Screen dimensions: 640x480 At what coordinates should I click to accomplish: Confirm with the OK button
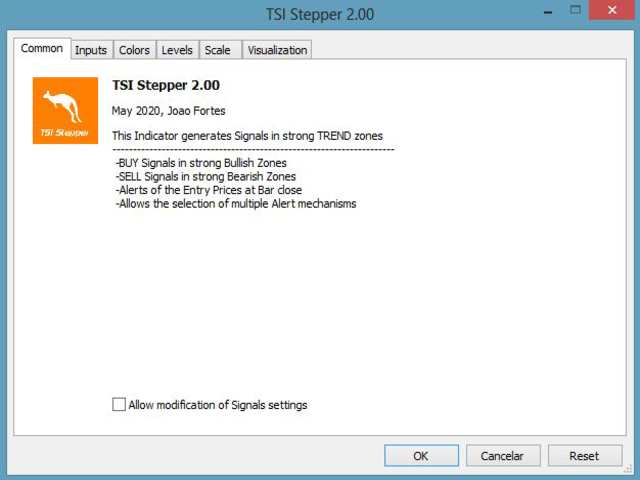click(421, 456)
